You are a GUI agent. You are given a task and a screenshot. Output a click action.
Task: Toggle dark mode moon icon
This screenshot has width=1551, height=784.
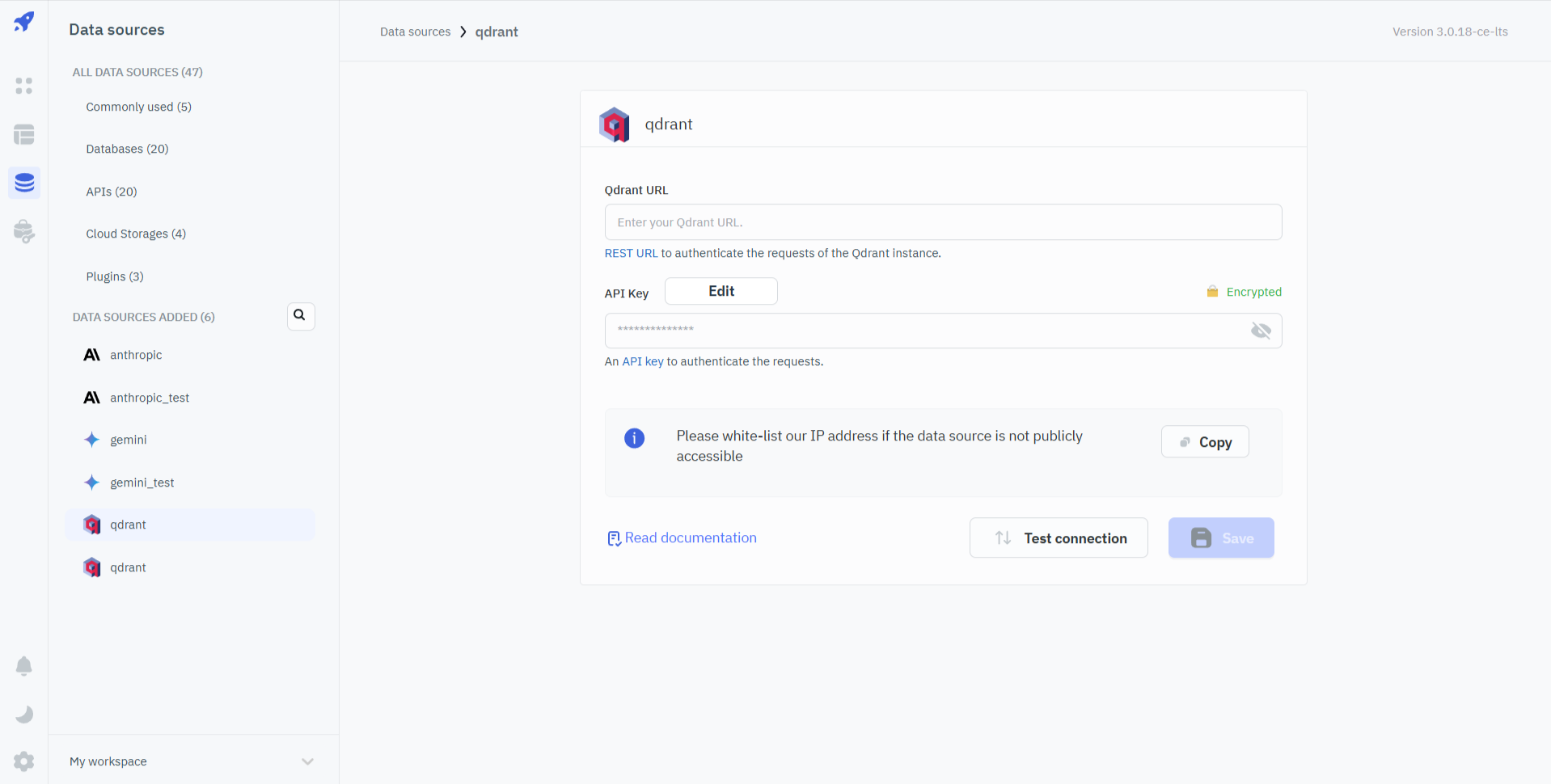click(x=24, y=714)
